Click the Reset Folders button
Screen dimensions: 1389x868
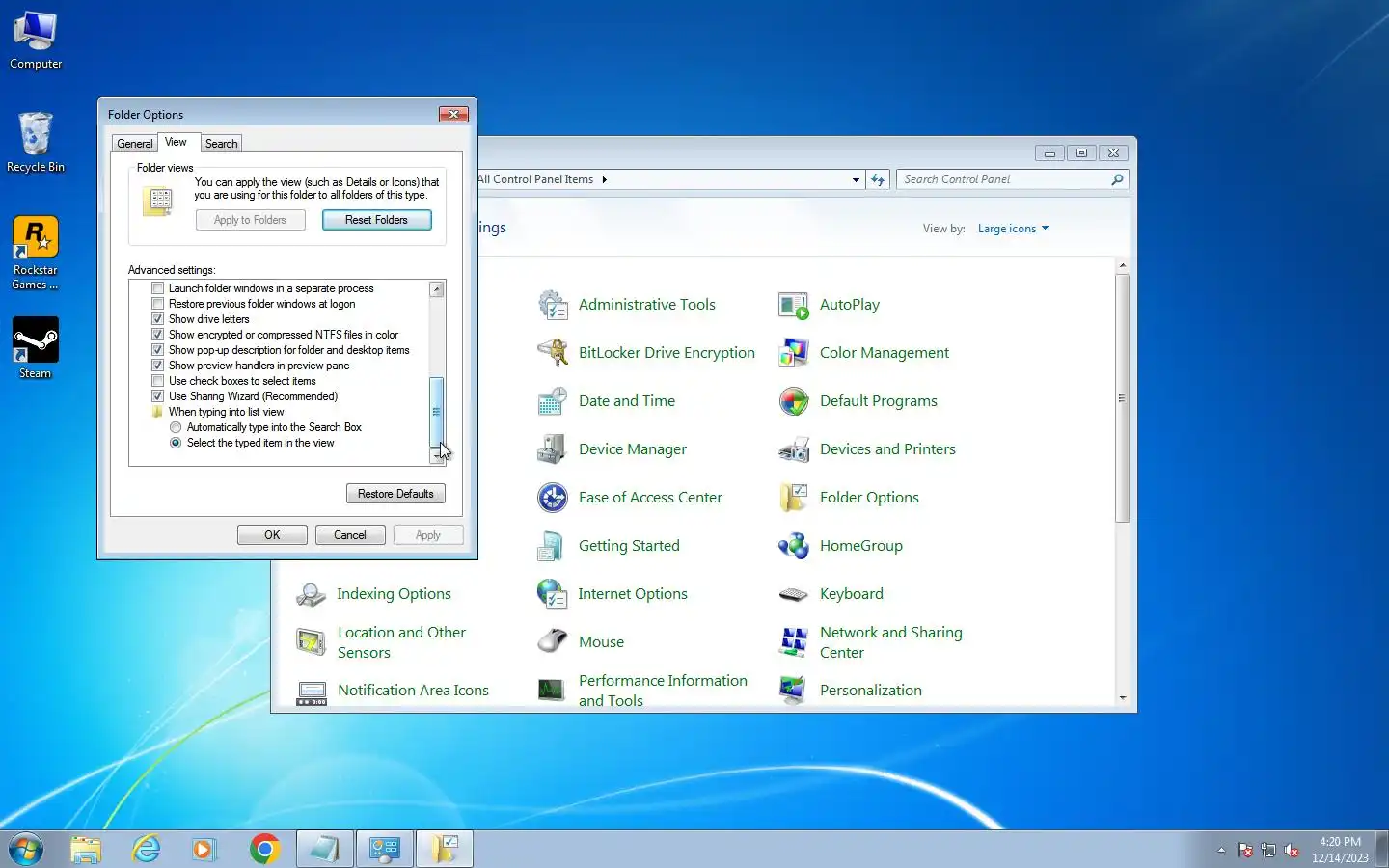point(376,220)
